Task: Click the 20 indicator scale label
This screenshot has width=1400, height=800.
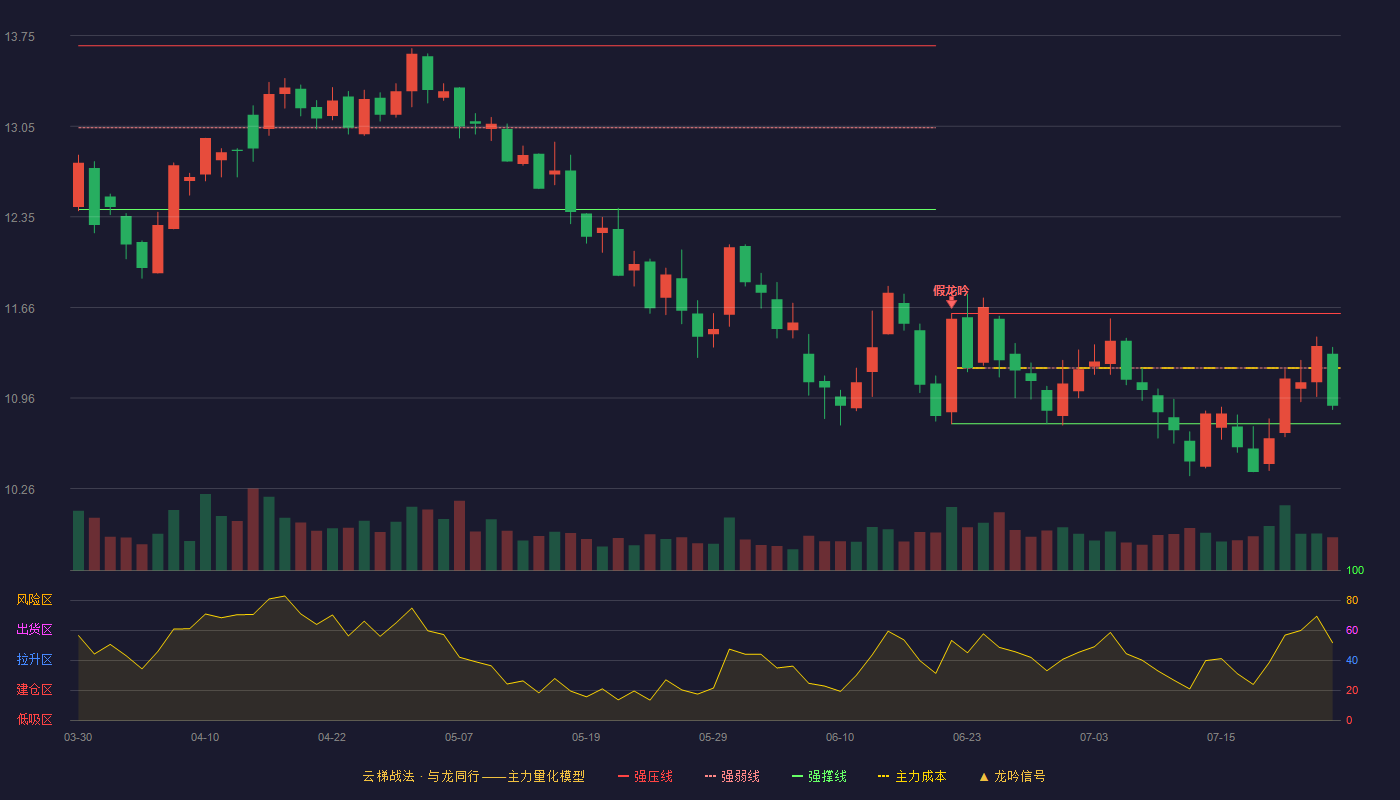Action: [1352, 690]
